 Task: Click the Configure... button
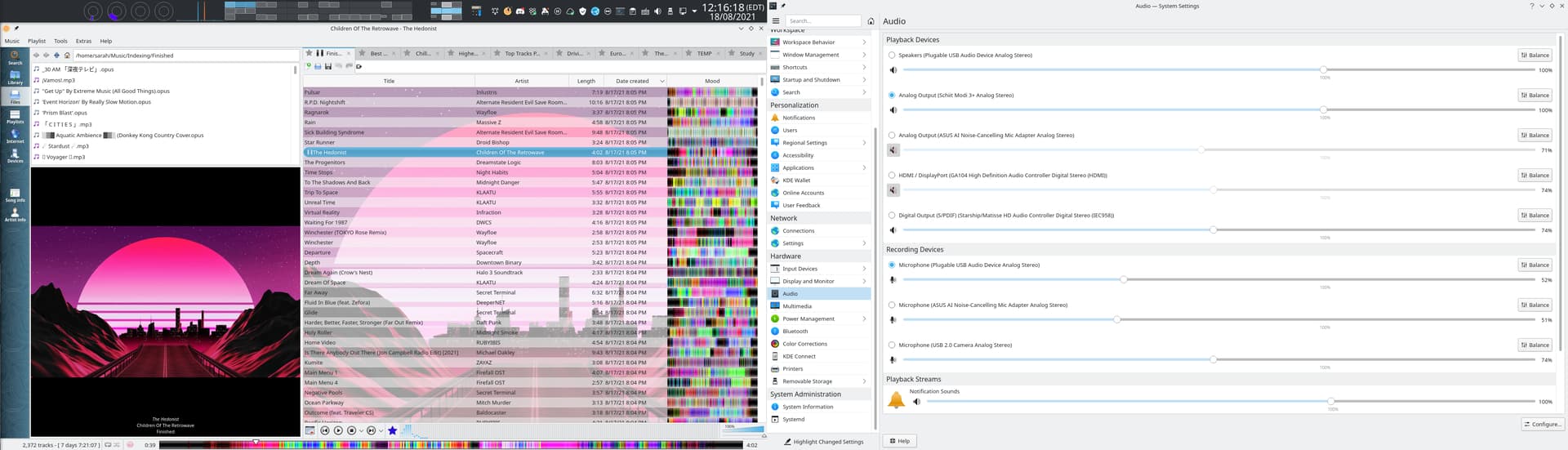click(1542, 425)
